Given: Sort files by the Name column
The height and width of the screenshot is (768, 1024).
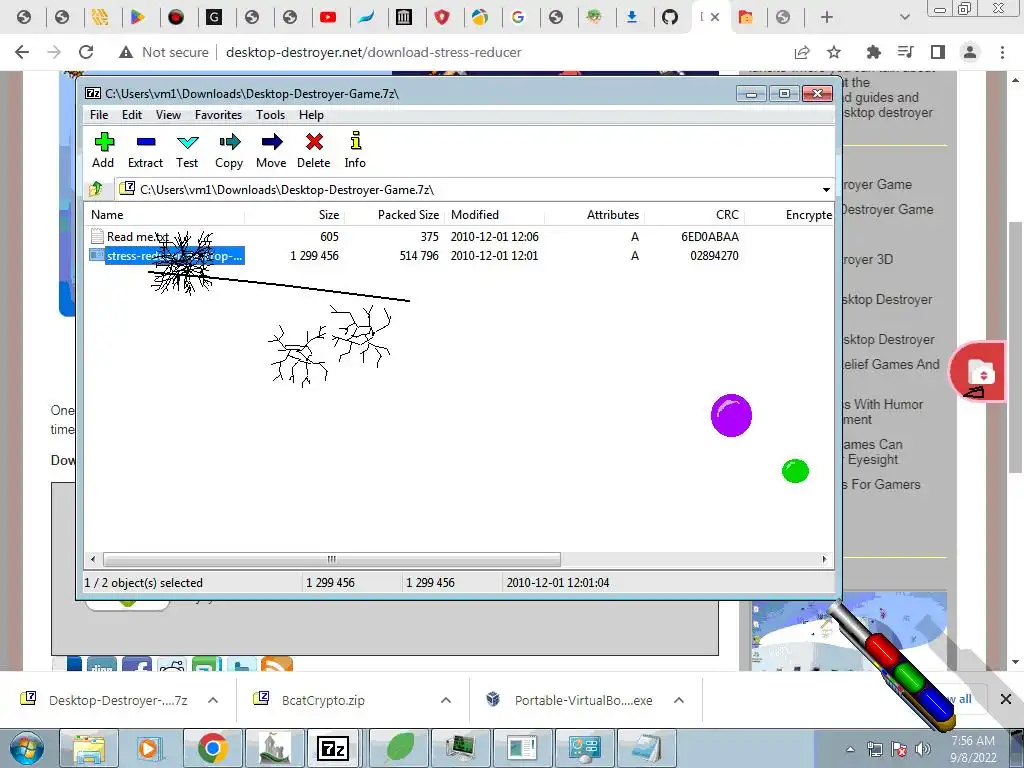Looking at the screenshot, I should pos(165,215).
